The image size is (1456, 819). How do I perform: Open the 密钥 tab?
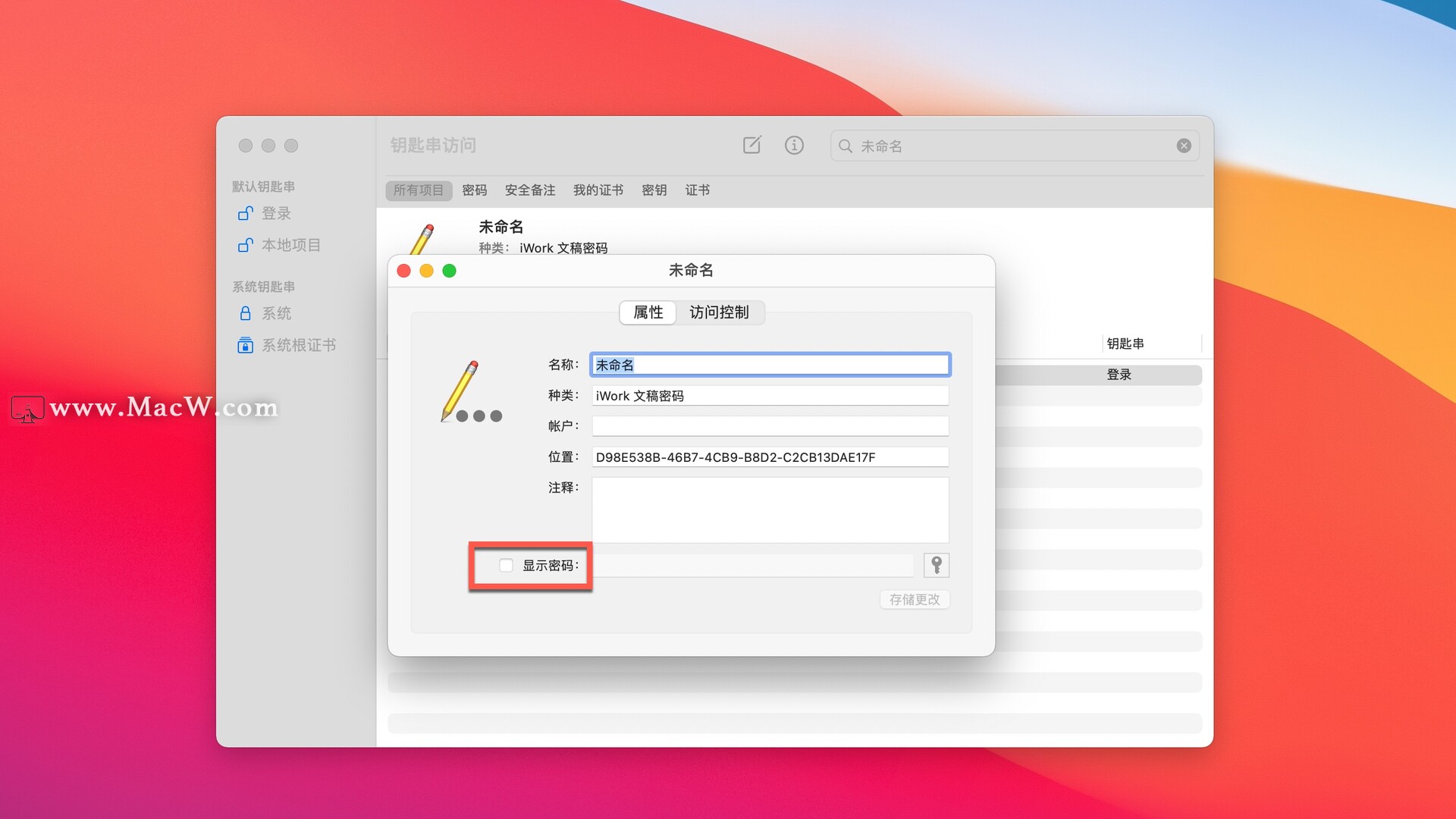pyautogui.click(x=654, y=190)
